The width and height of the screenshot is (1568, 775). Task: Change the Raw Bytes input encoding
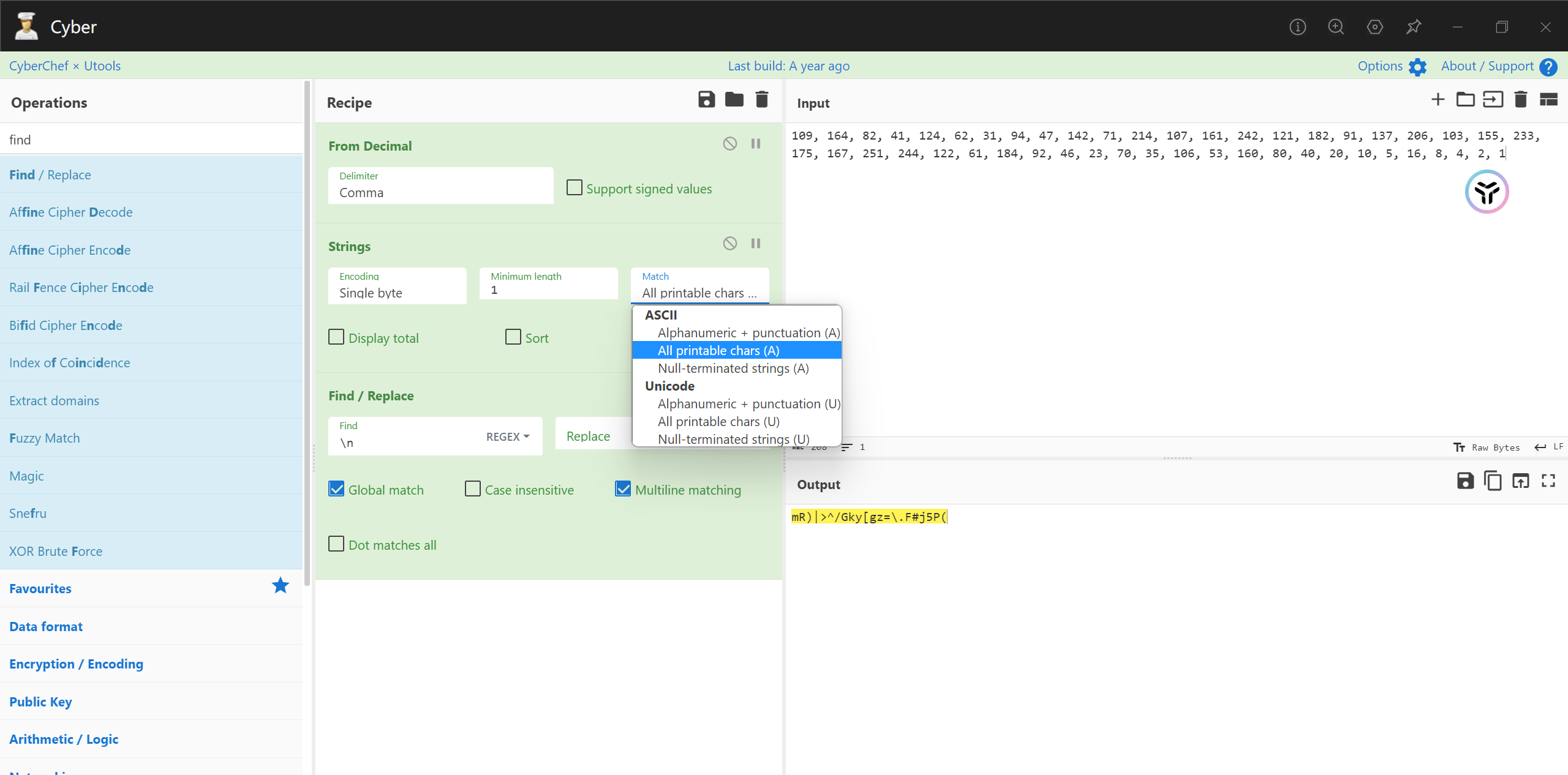tap(1487, 447)
